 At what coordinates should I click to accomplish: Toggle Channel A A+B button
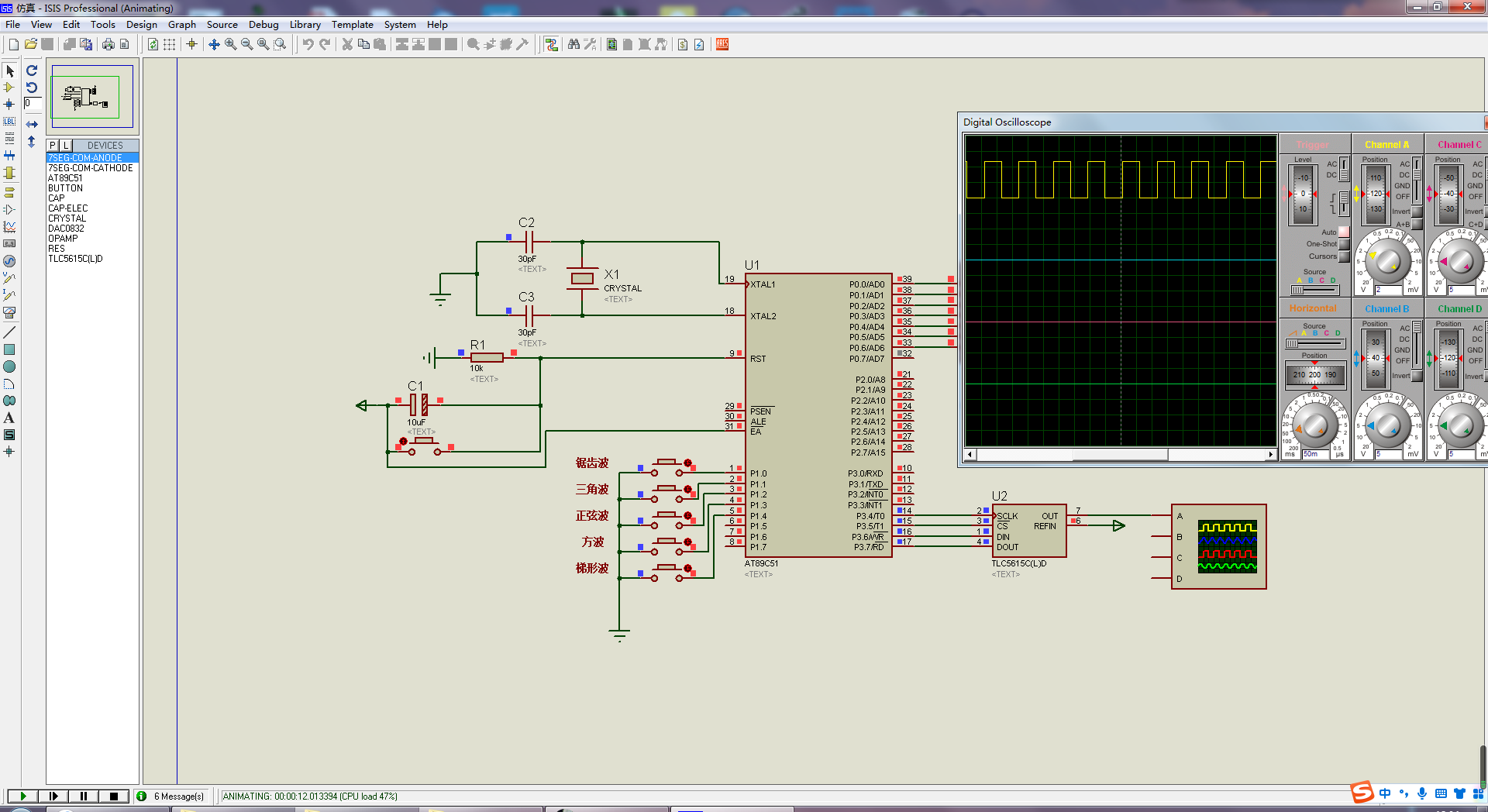[1417, 225]
